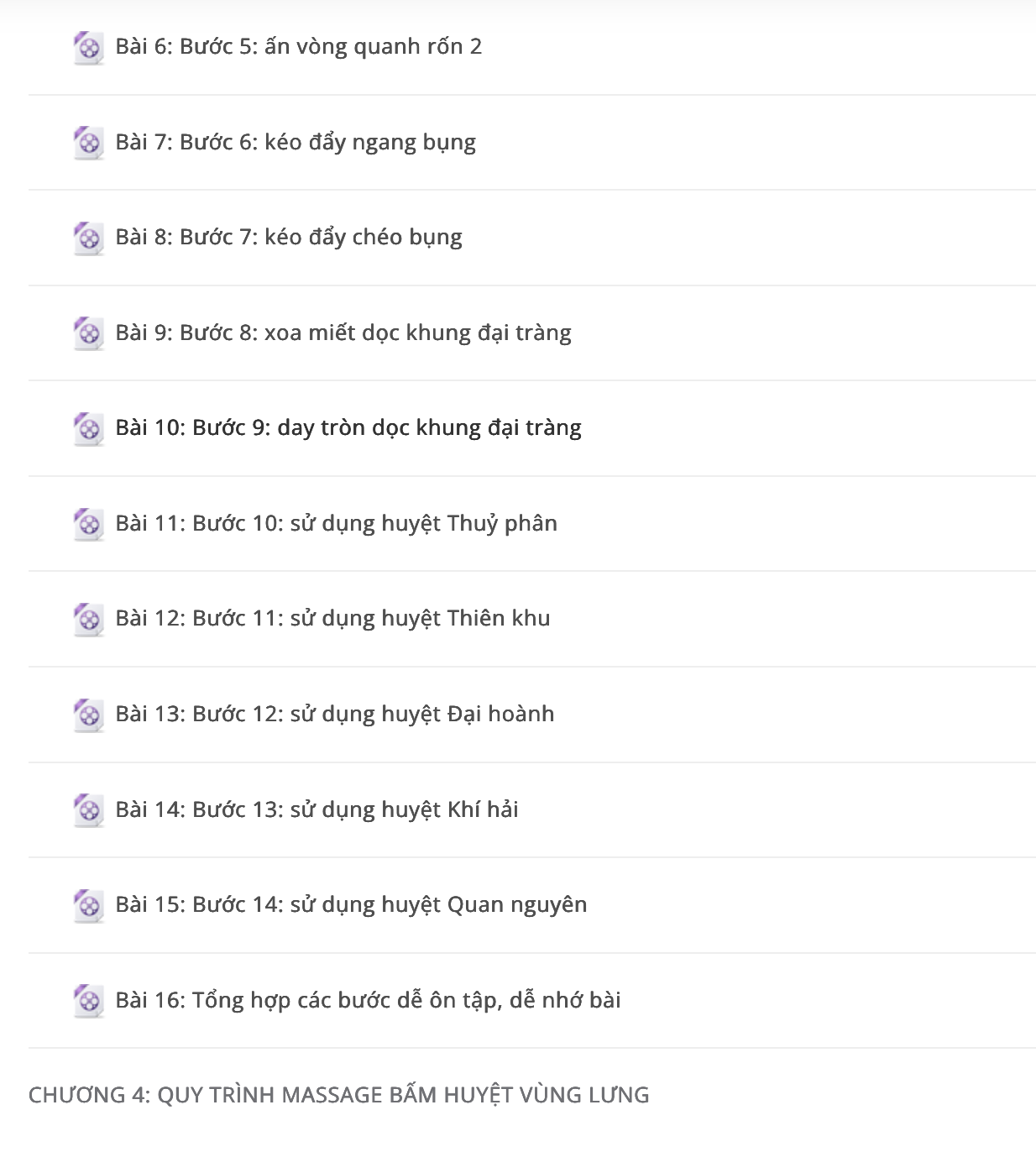Select video icon for Bài 15 lesson
The height and width of the screenshot is (1152, 1036).
tap(88, 905)
